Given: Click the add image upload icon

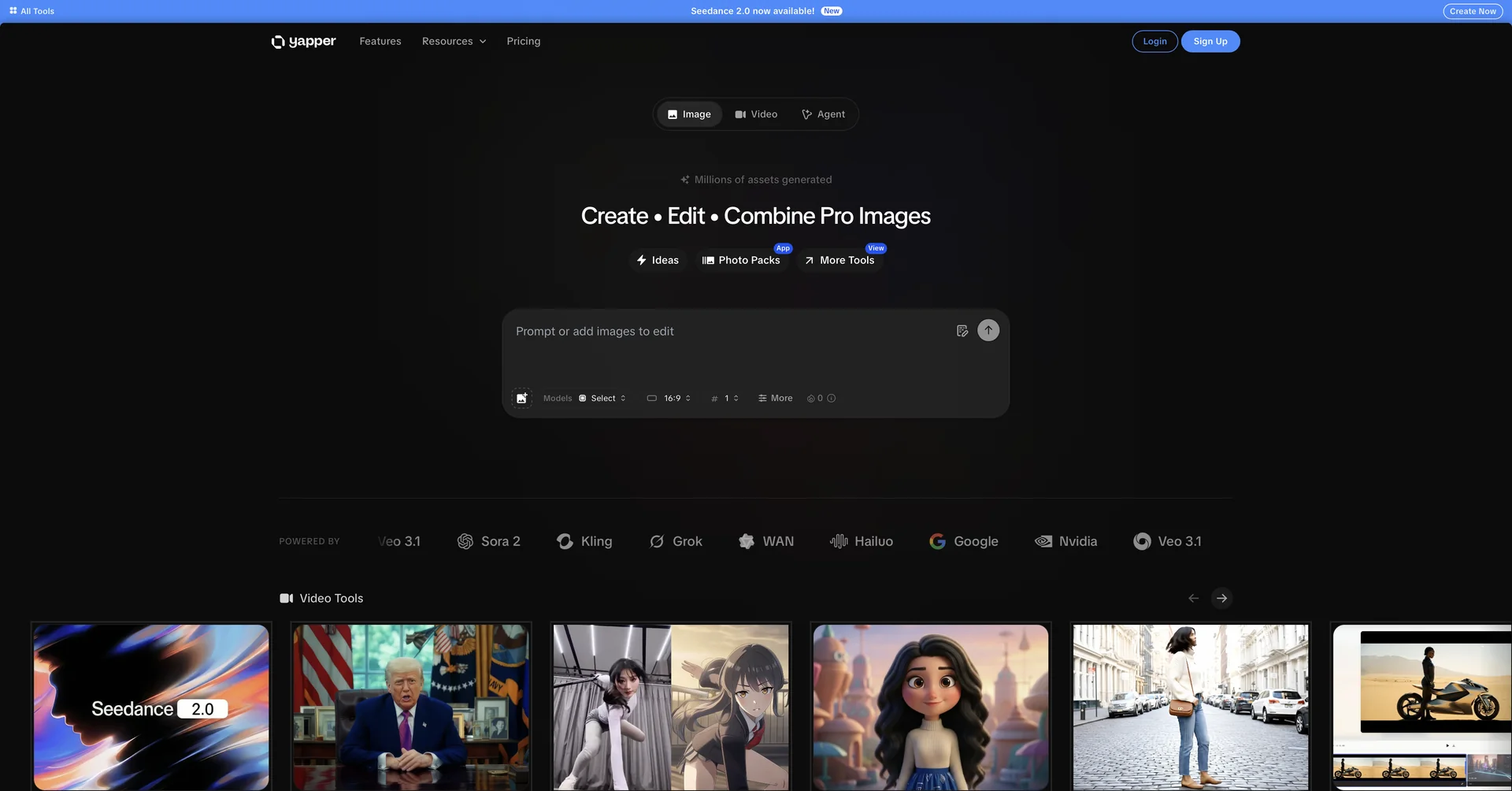Looking at the screenshot, I should [x=521, y=399].
